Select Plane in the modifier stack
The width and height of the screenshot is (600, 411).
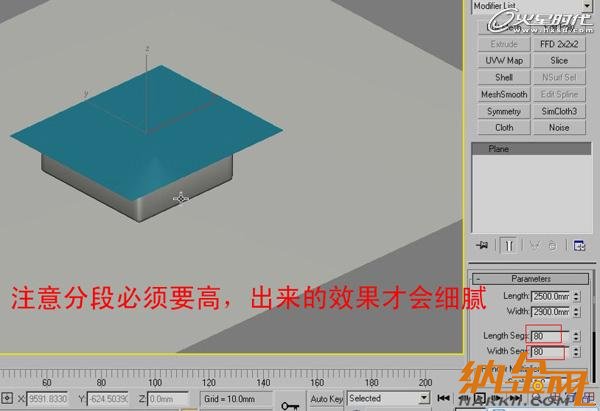pyautogui.click(x=531, y=149)
